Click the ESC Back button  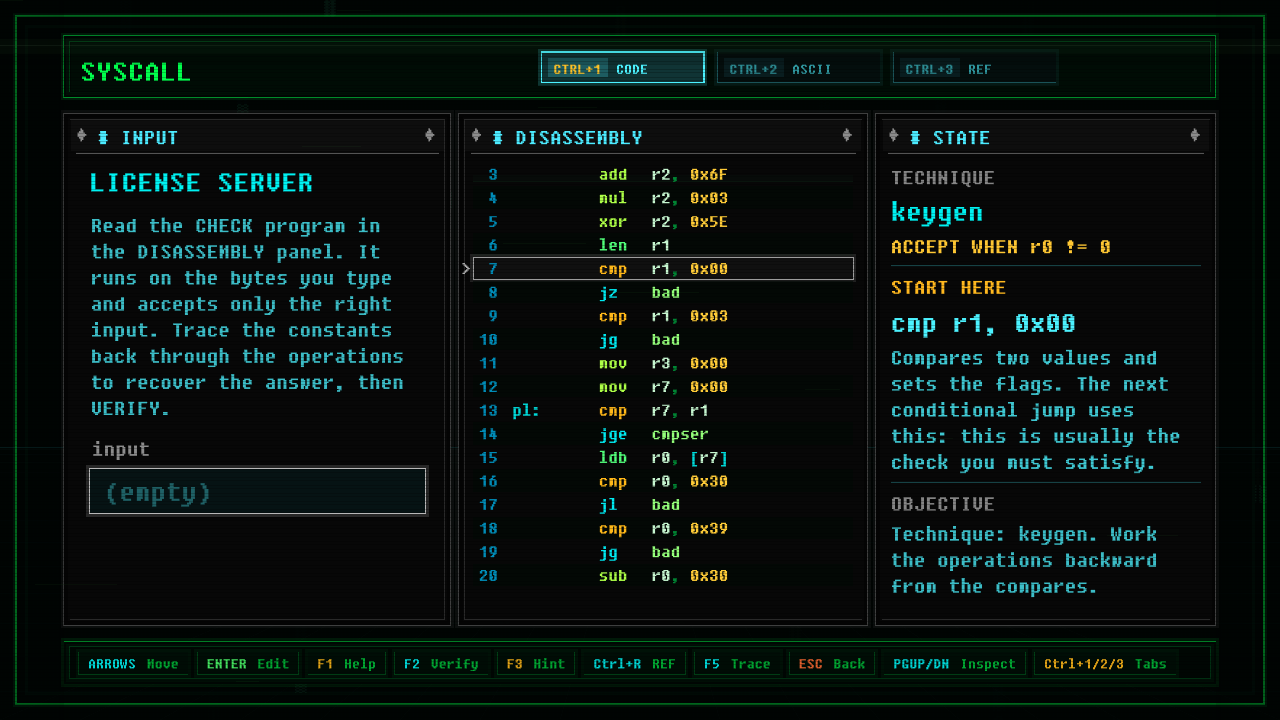(x=831, y=664)
